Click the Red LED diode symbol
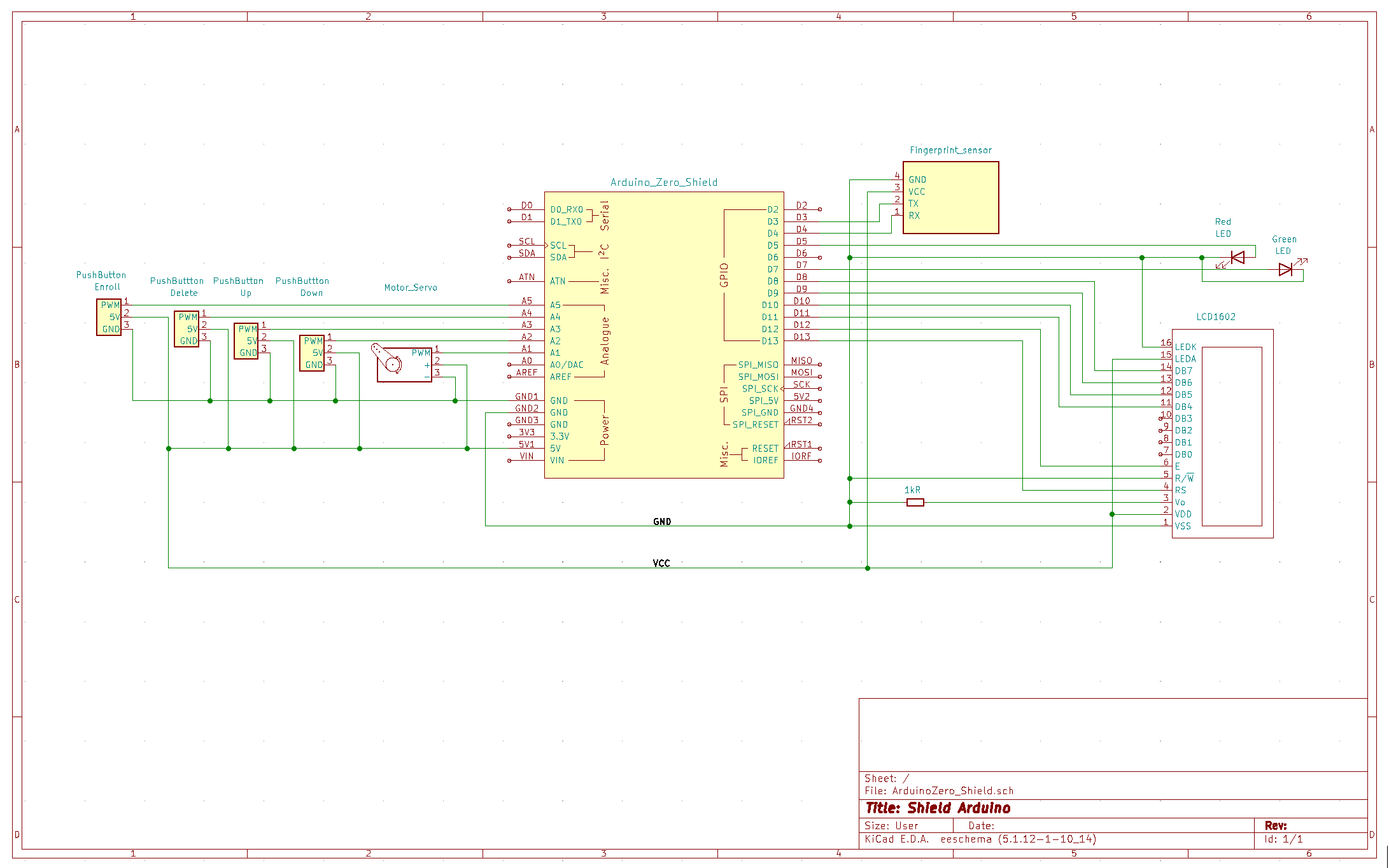This screenshot has height=868, width=1389. click(x=1237, y=258)
